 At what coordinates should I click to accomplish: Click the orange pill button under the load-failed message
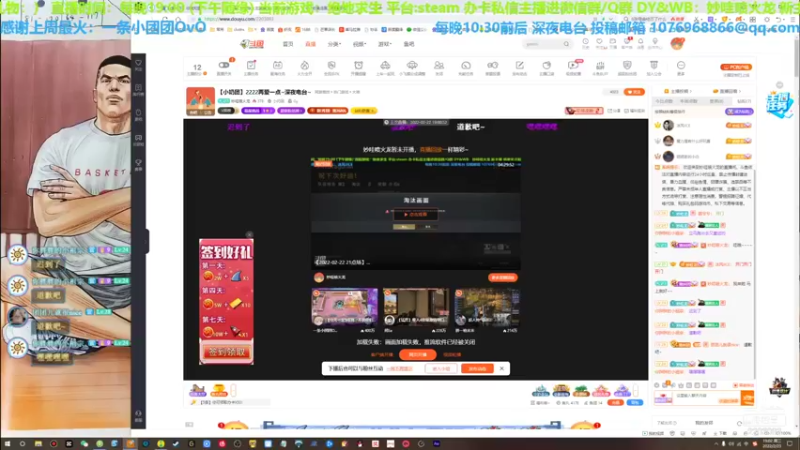[417, 355]
